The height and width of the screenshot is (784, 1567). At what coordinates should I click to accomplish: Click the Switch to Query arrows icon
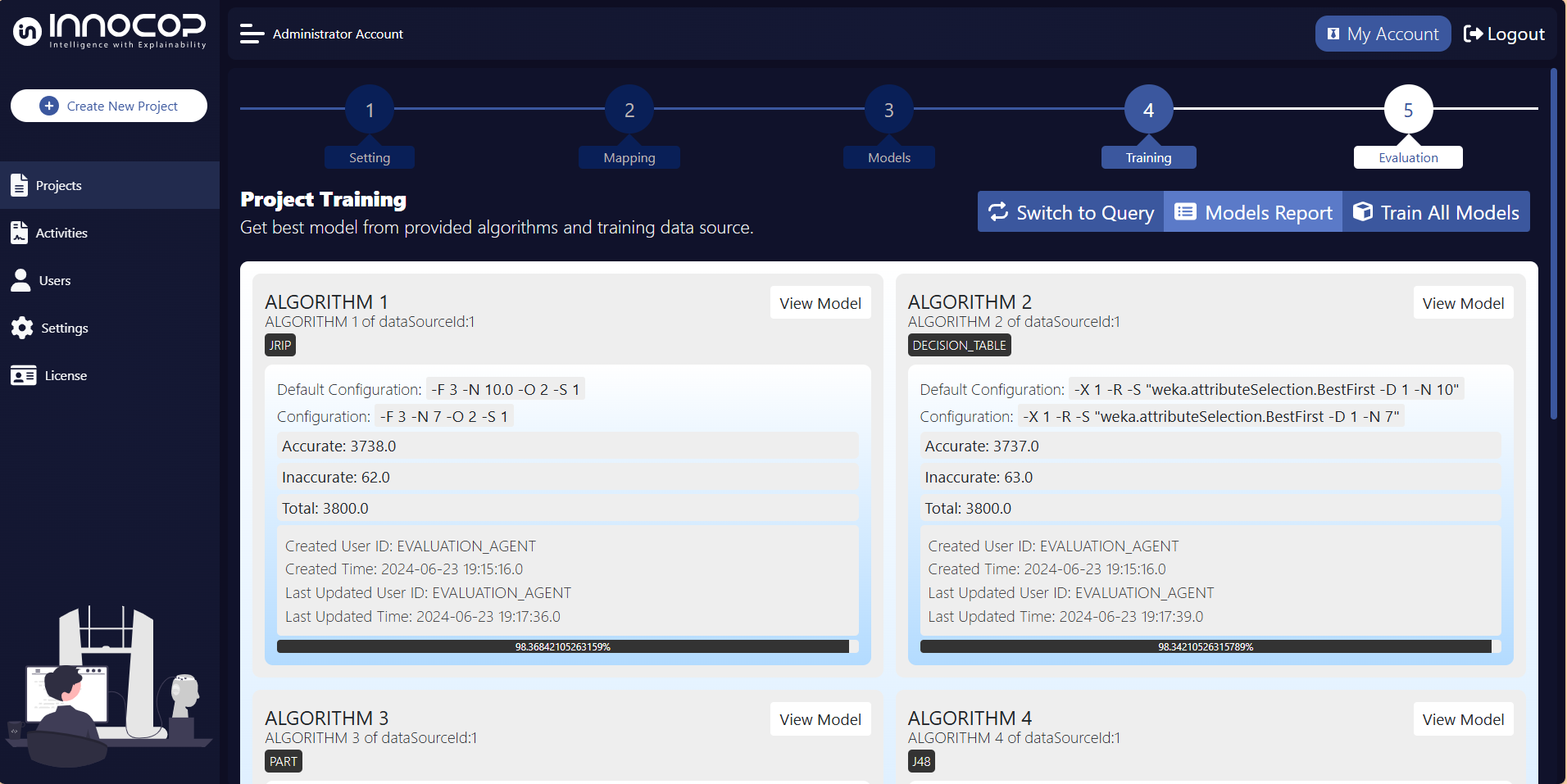[998, 211]
